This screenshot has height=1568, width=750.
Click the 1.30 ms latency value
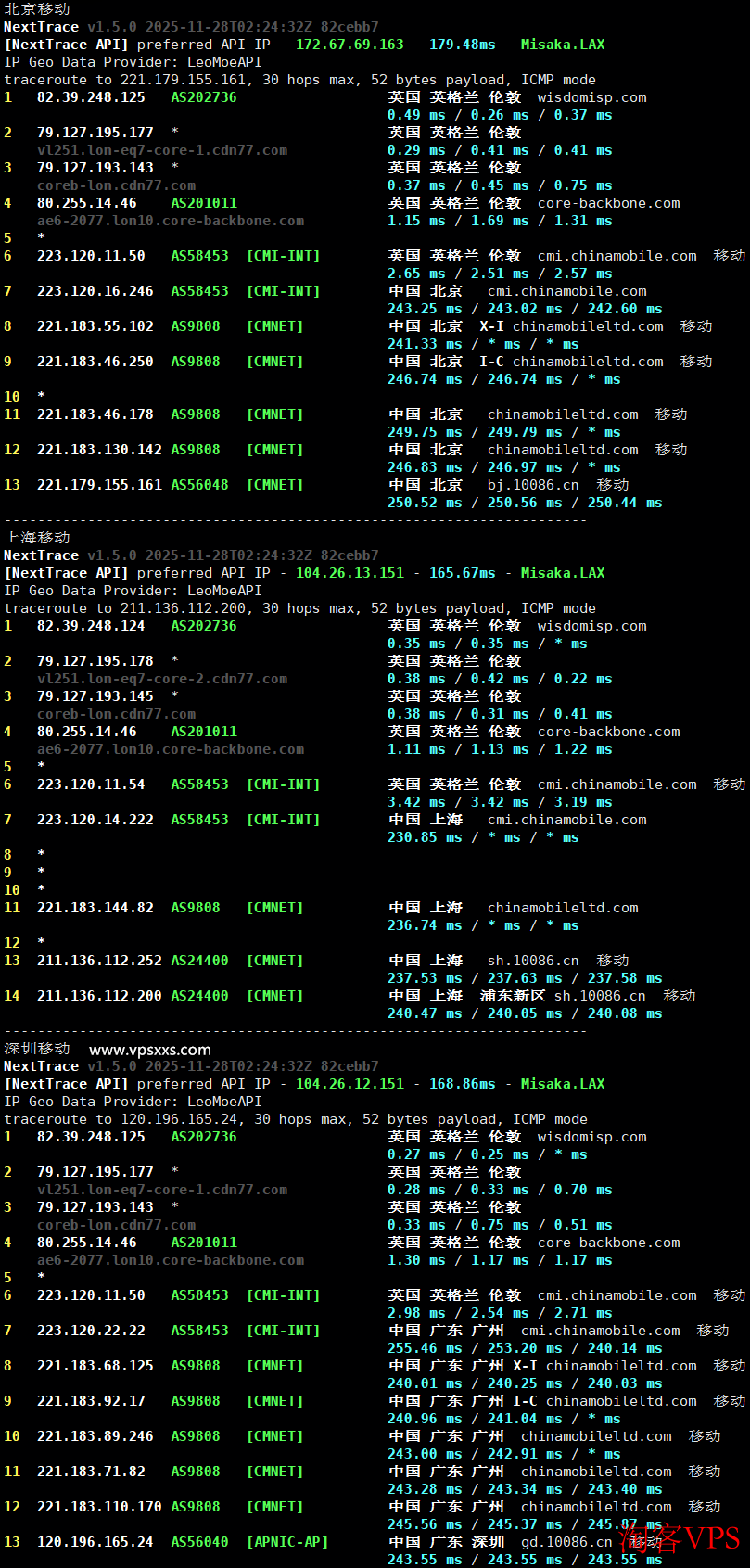(416, 1260)
